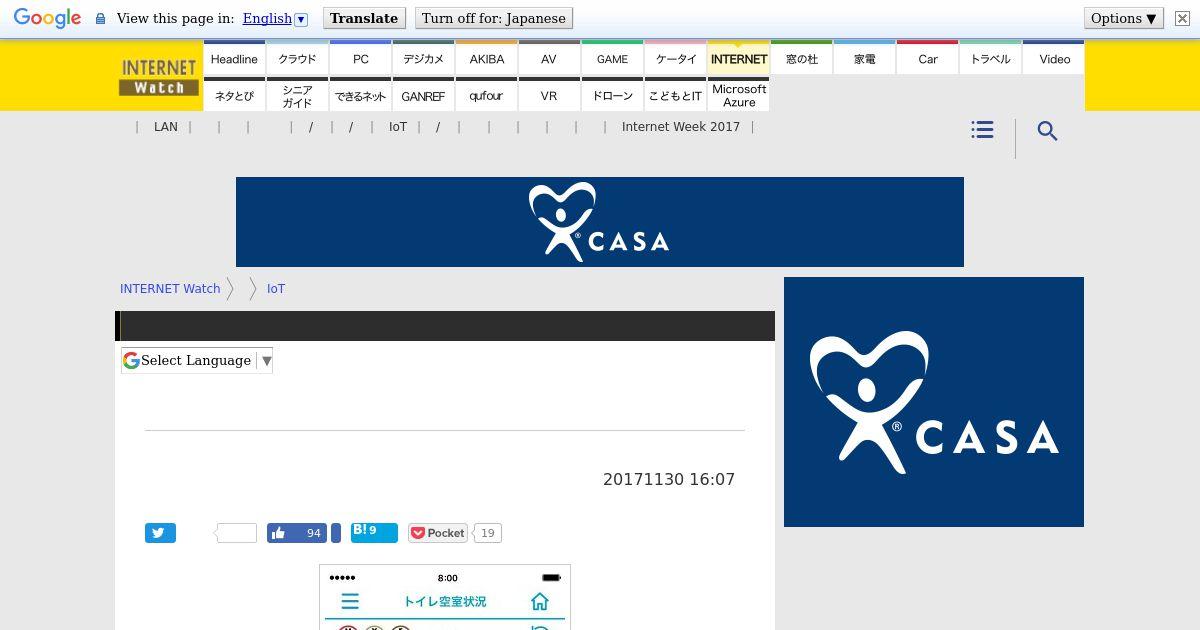Open the Video tab
This screenshot has height=630, width=1200.
tap(1054, 59)
